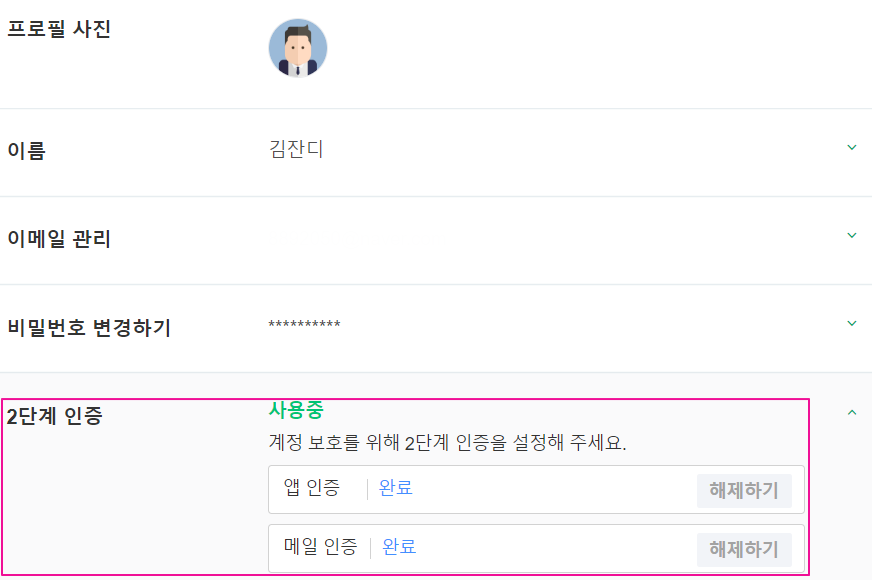
Task: Open the 이메일 관리 section heading
Action: click(59, 239)
